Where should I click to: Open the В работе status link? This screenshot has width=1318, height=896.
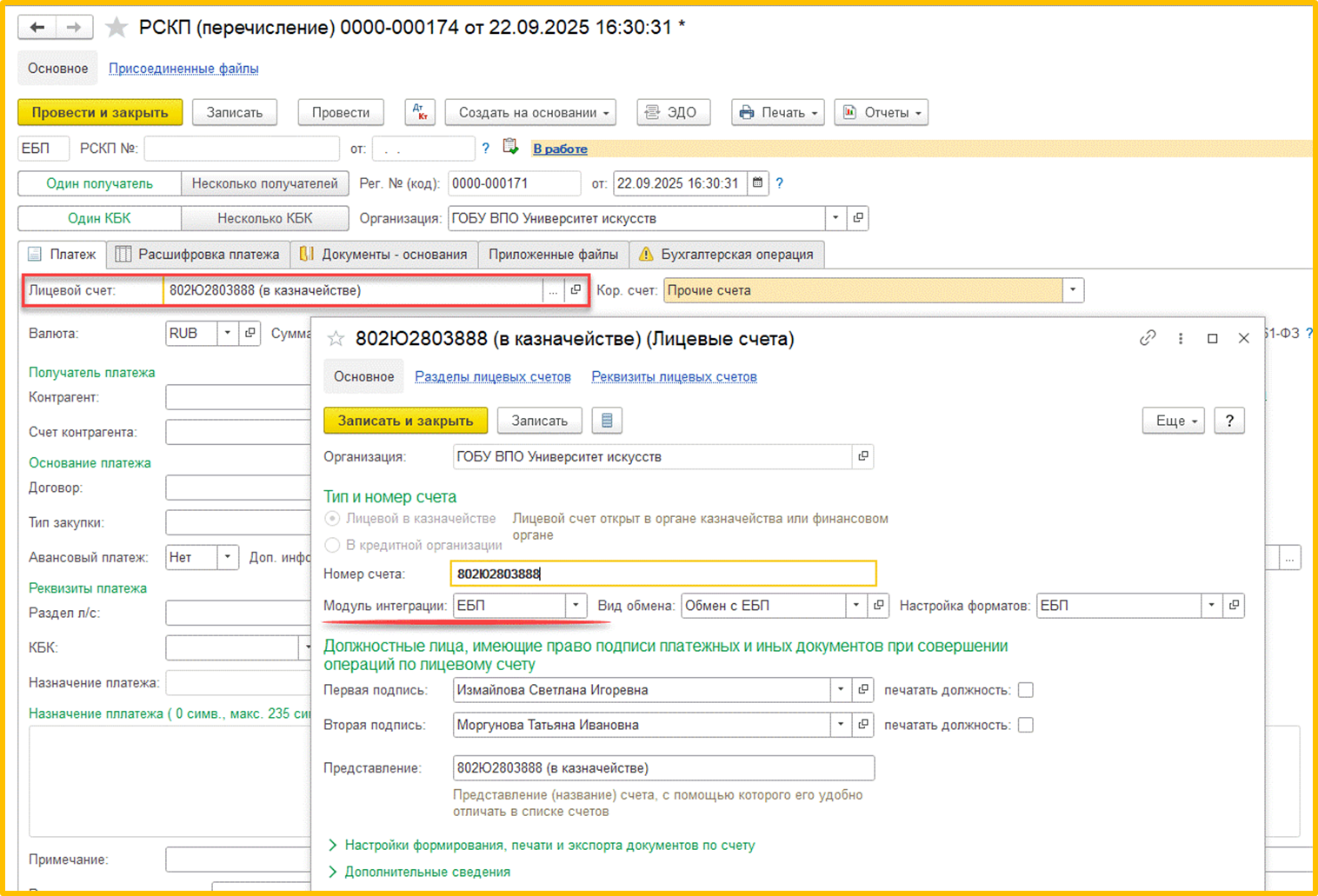coord(560,149)
